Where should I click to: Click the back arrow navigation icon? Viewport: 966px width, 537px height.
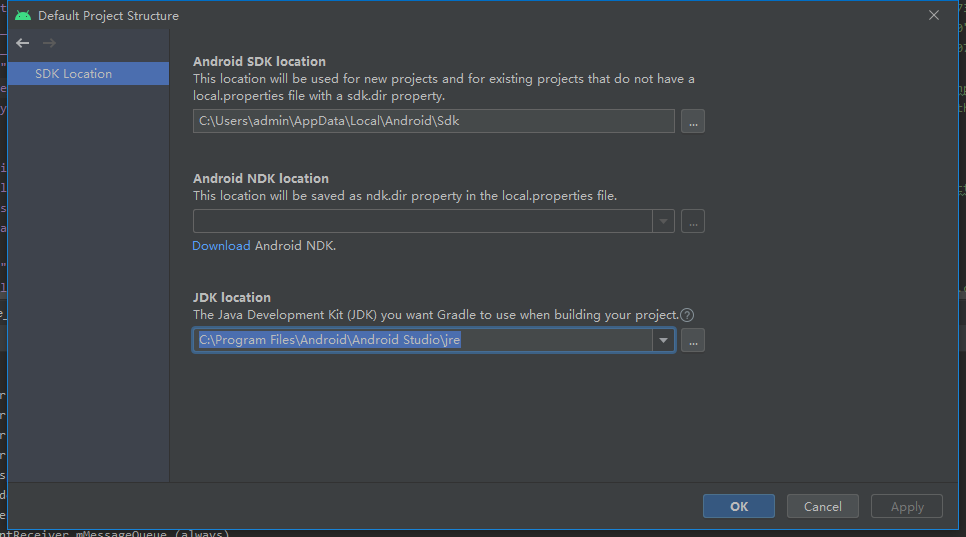coord(23,43)
